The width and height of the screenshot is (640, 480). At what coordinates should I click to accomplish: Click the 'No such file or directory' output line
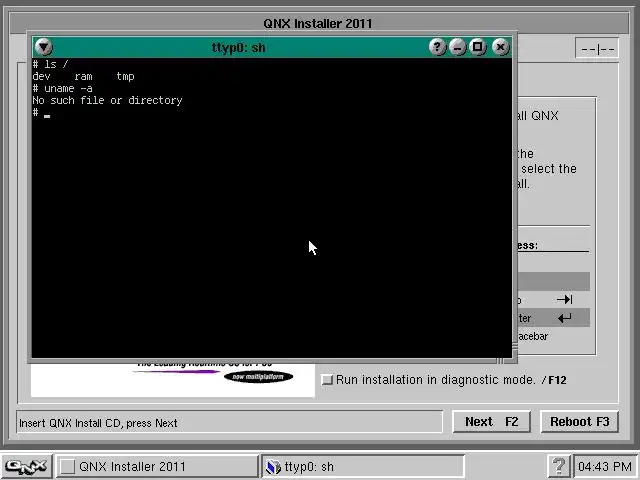[107, 100]
